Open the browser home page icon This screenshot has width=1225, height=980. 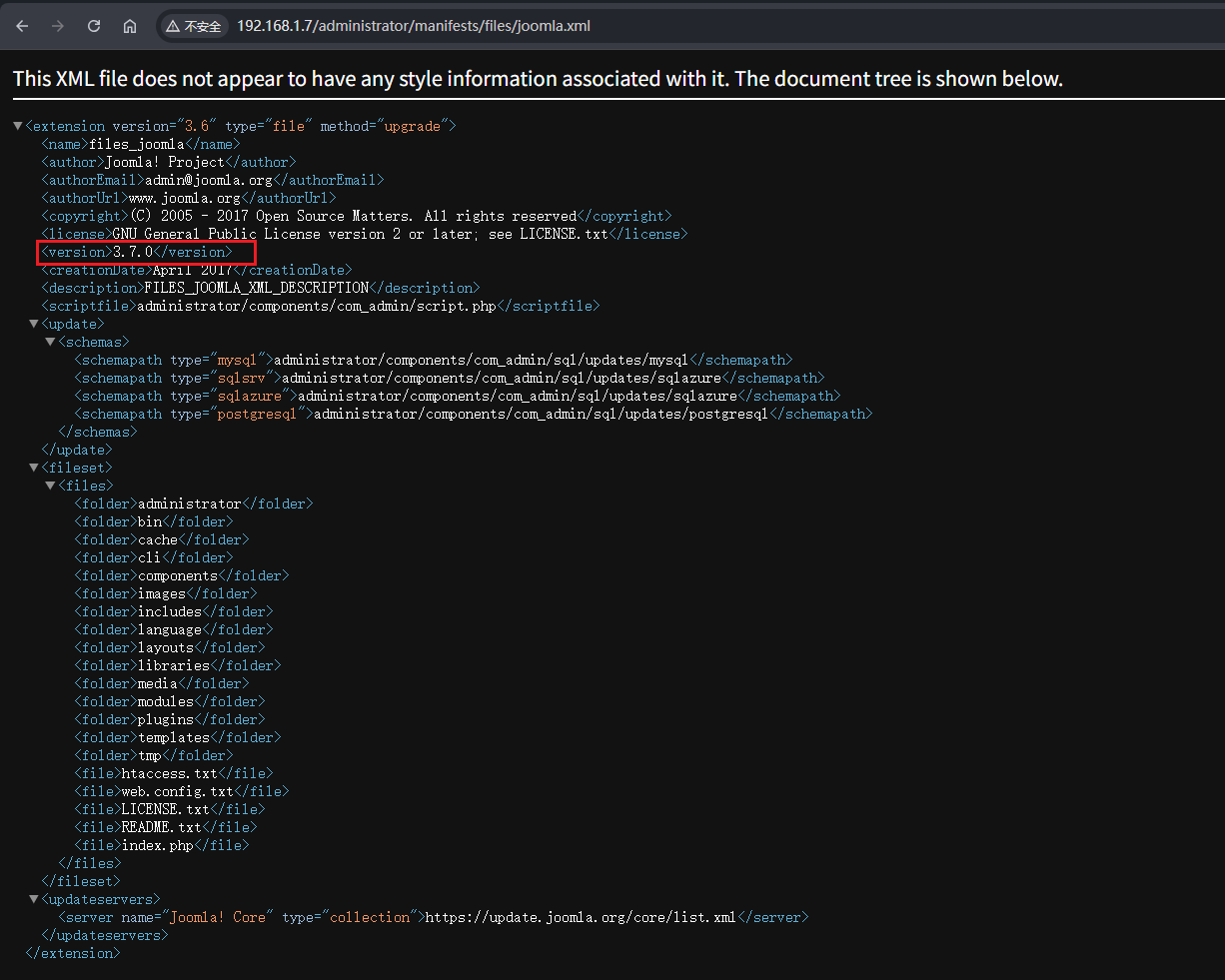point(130,26)
